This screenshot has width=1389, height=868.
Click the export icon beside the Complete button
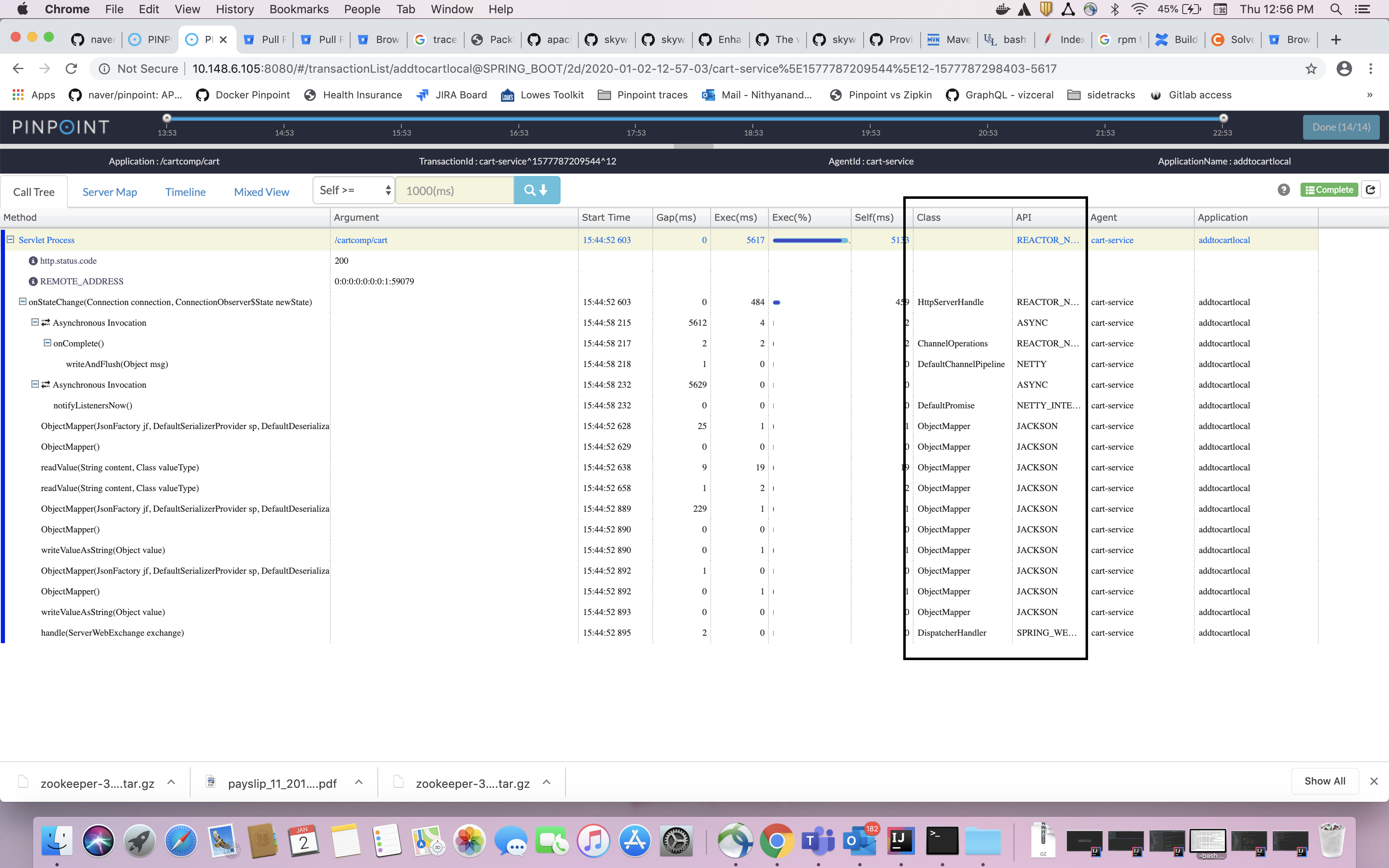1372,189
